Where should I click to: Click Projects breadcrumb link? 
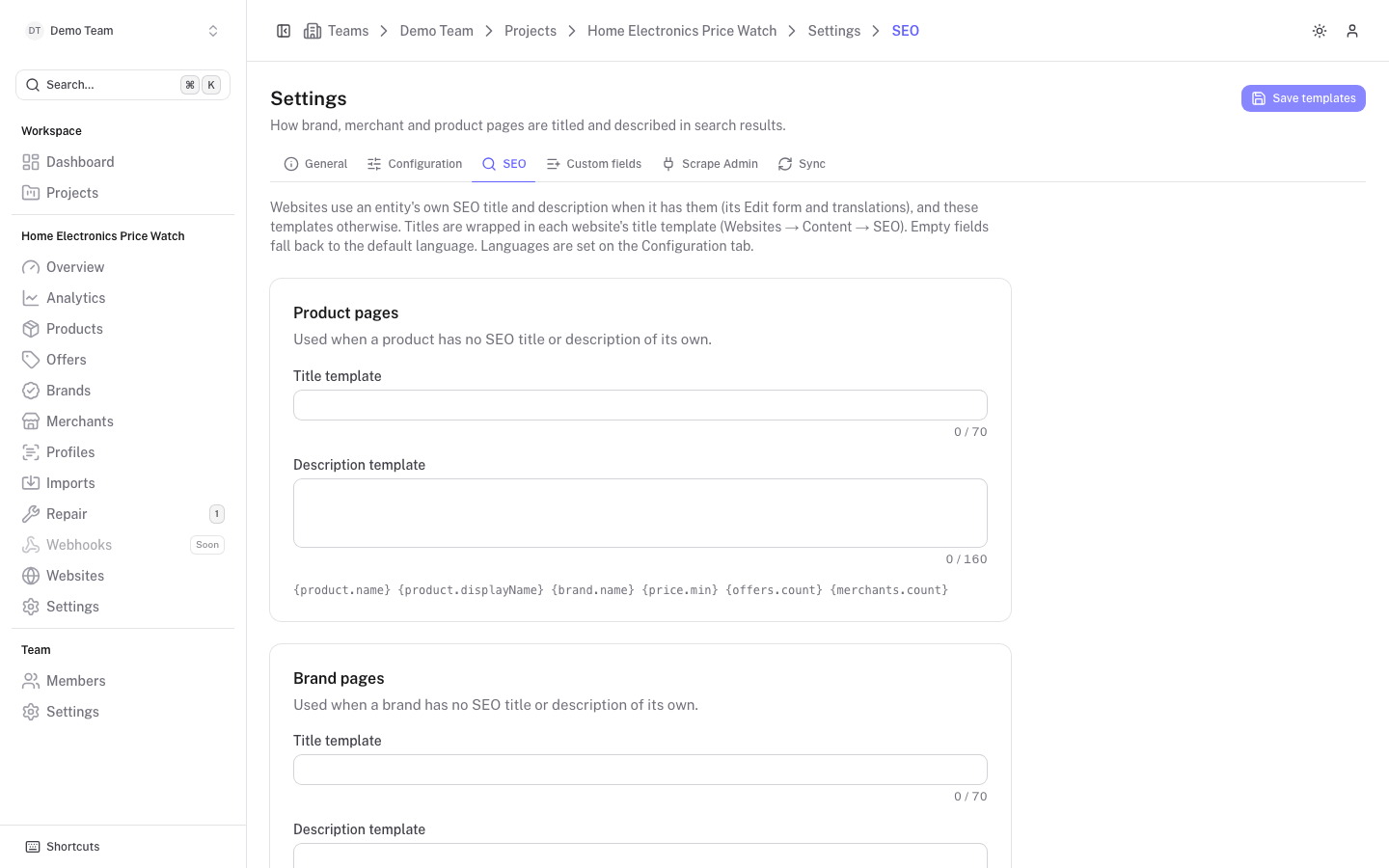[x=531, y=31]
